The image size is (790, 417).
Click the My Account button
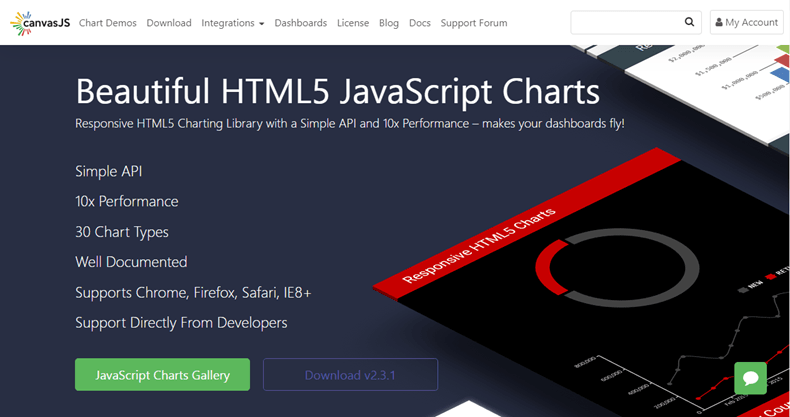point(746,22)
